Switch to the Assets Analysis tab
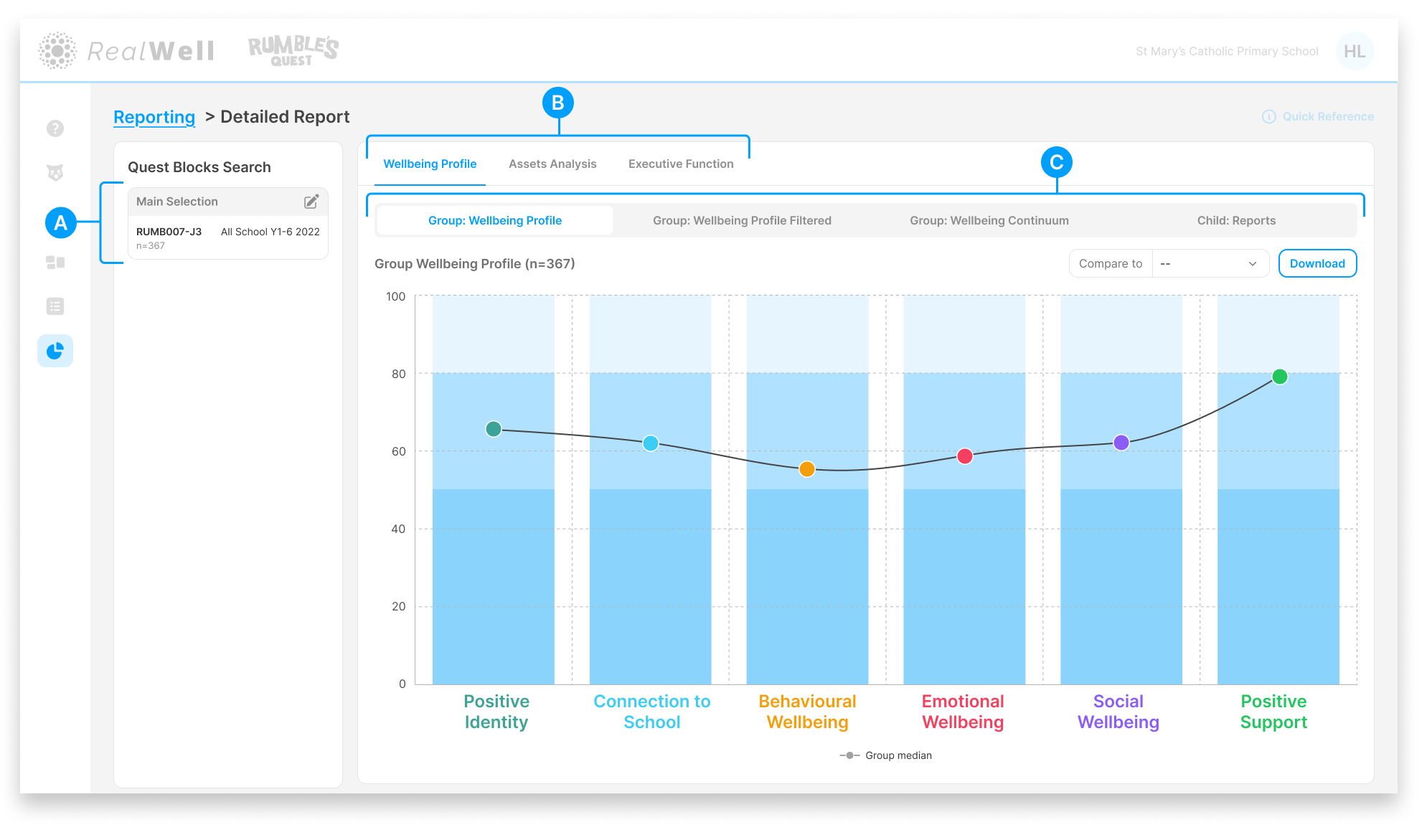 [552, 164]
